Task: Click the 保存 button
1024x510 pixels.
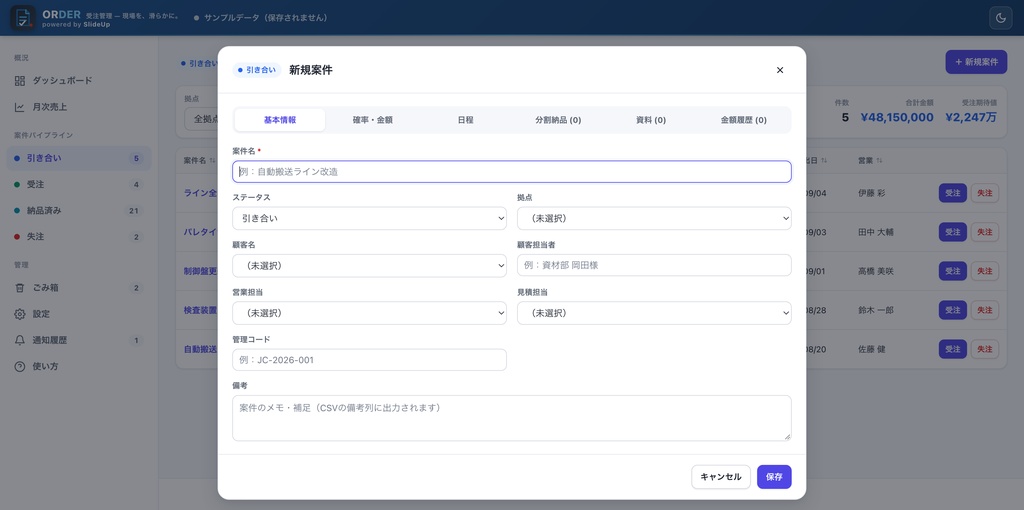Action: tap(775, 477)
